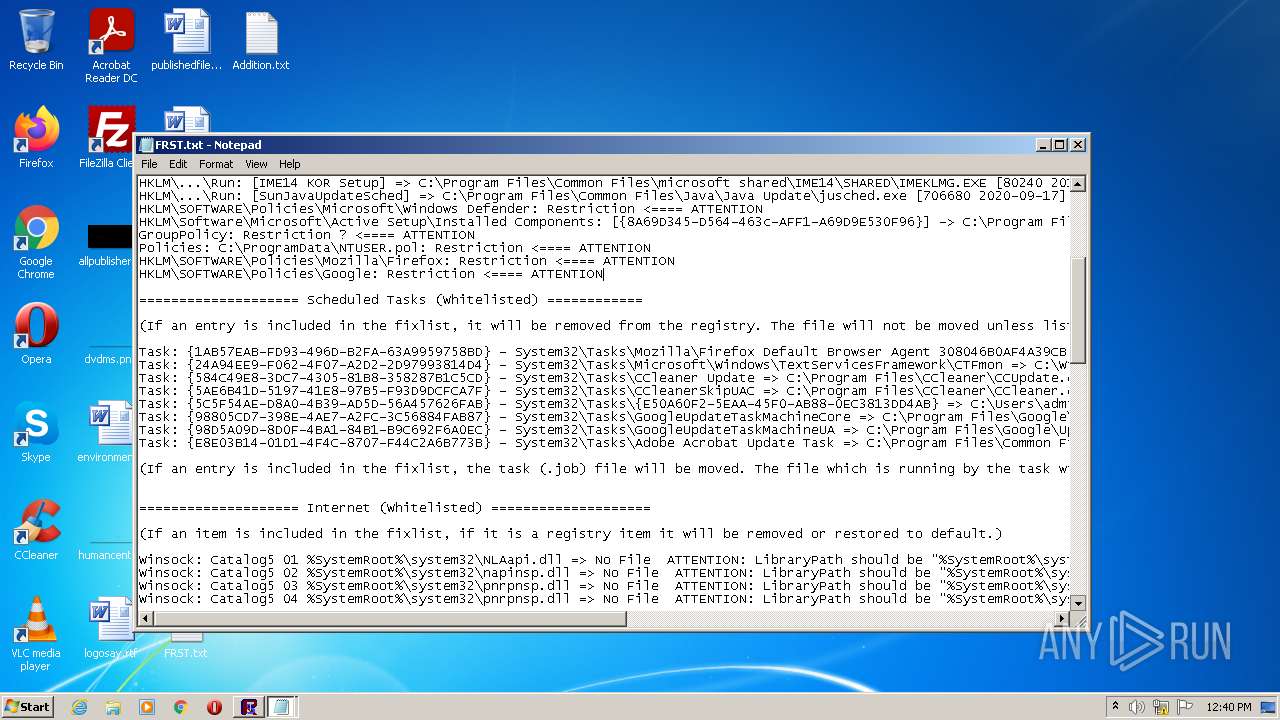Launch Skype from the desktop

point(36,432)
